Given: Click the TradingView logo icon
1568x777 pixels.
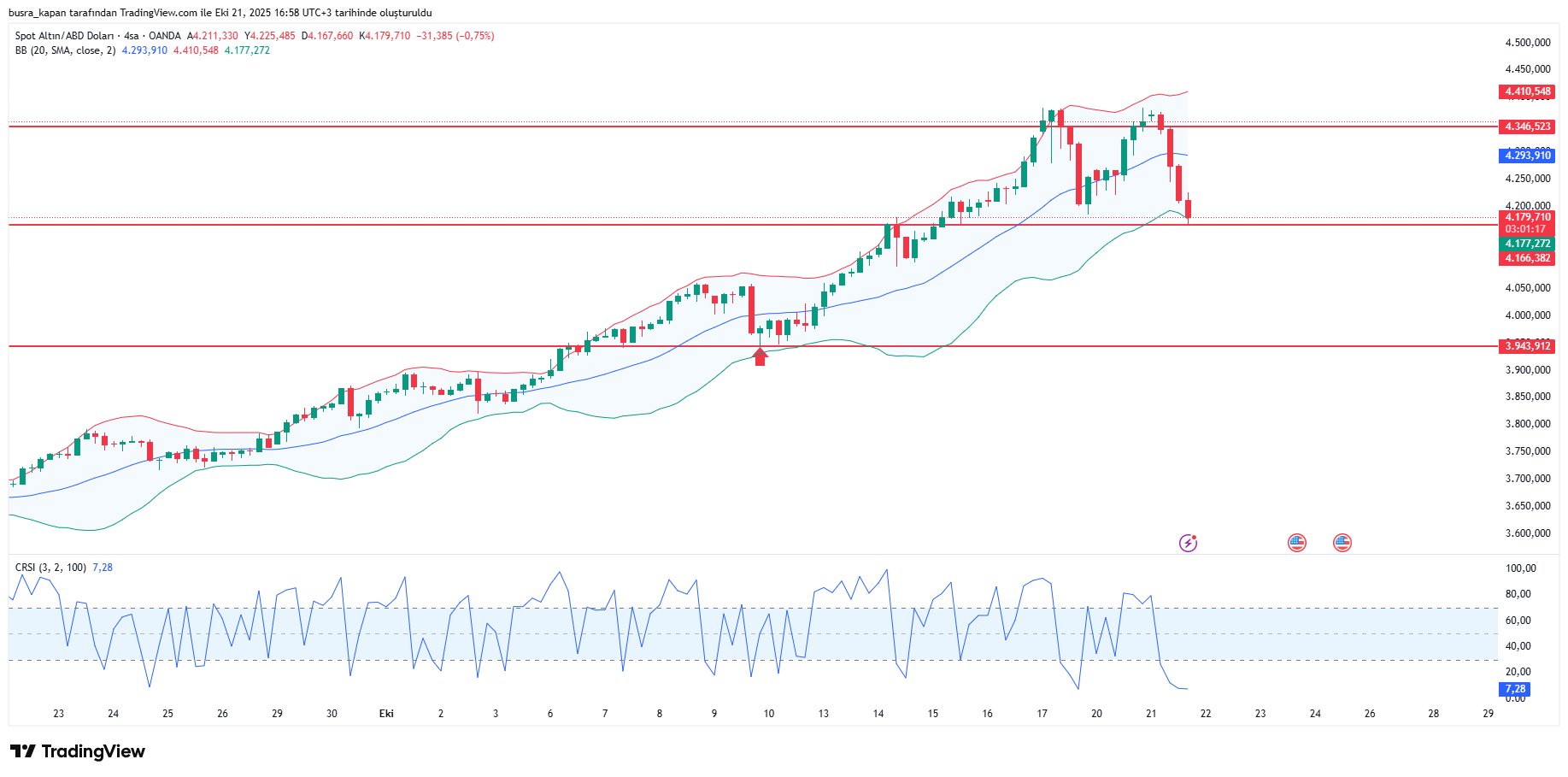Looking at the screenshot, I should 23,751.
